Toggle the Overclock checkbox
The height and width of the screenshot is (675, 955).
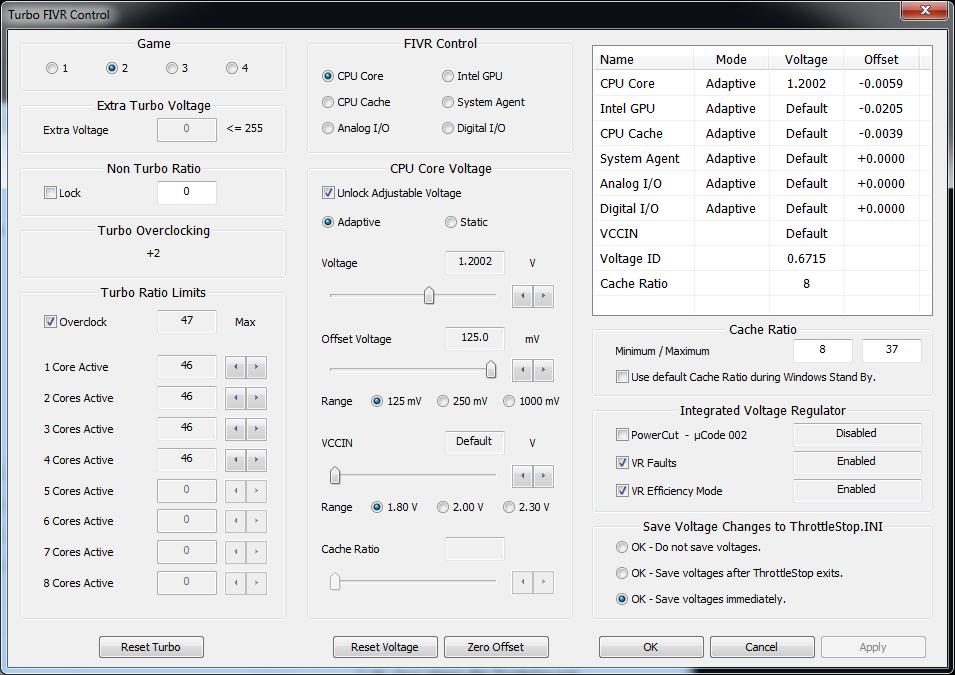51,322
